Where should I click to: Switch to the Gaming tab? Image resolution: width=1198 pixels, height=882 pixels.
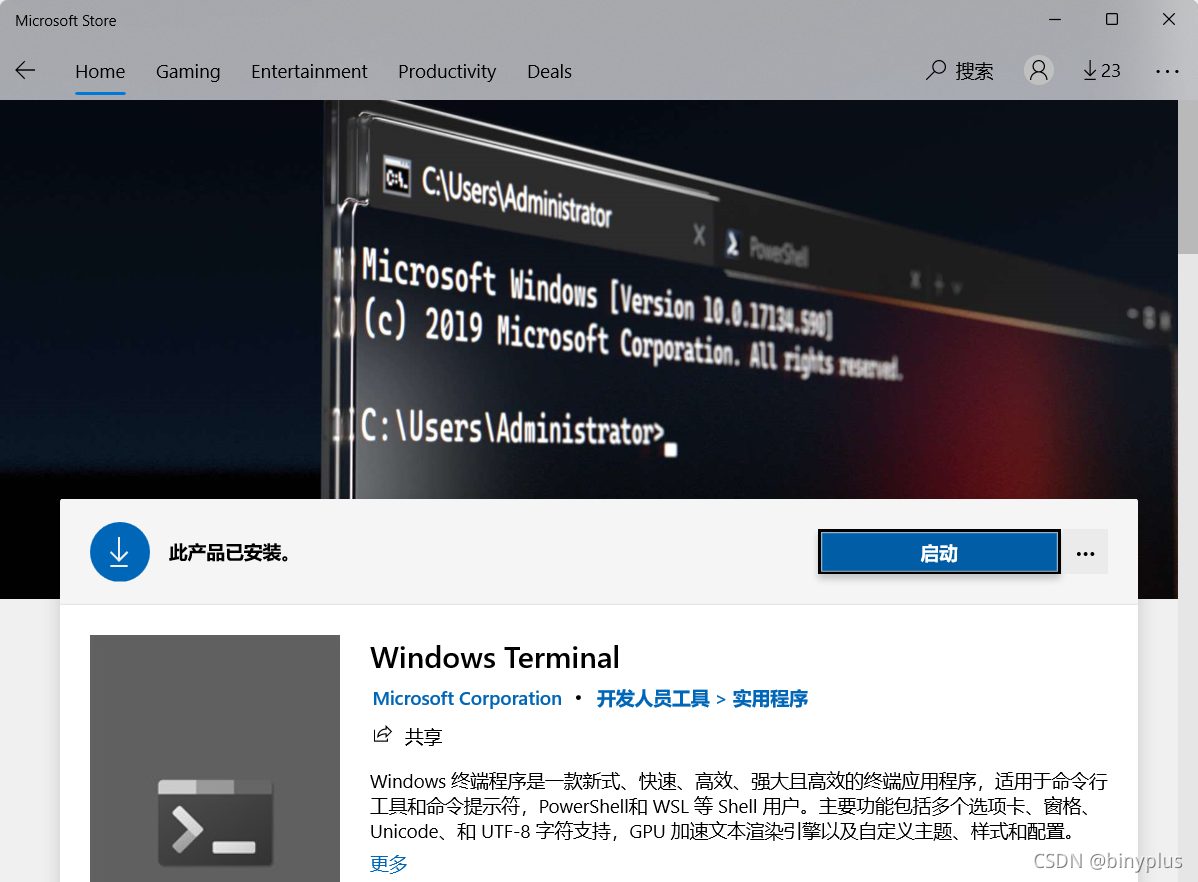tap(188, 71)
